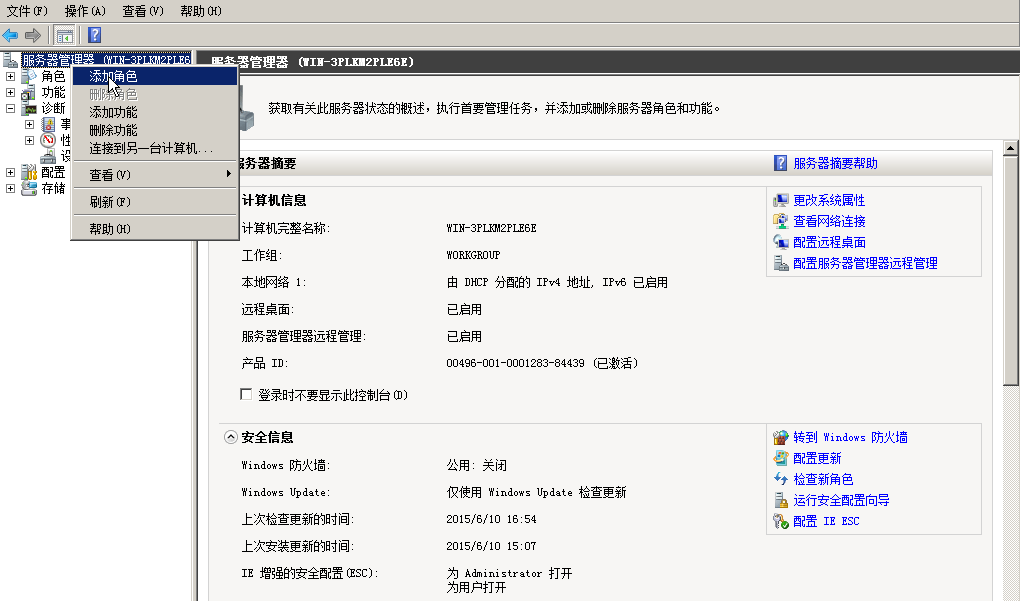Click the 配置远程桌面 link
The height and width of the screenshot is (601, 1020).
pos(829,243)
